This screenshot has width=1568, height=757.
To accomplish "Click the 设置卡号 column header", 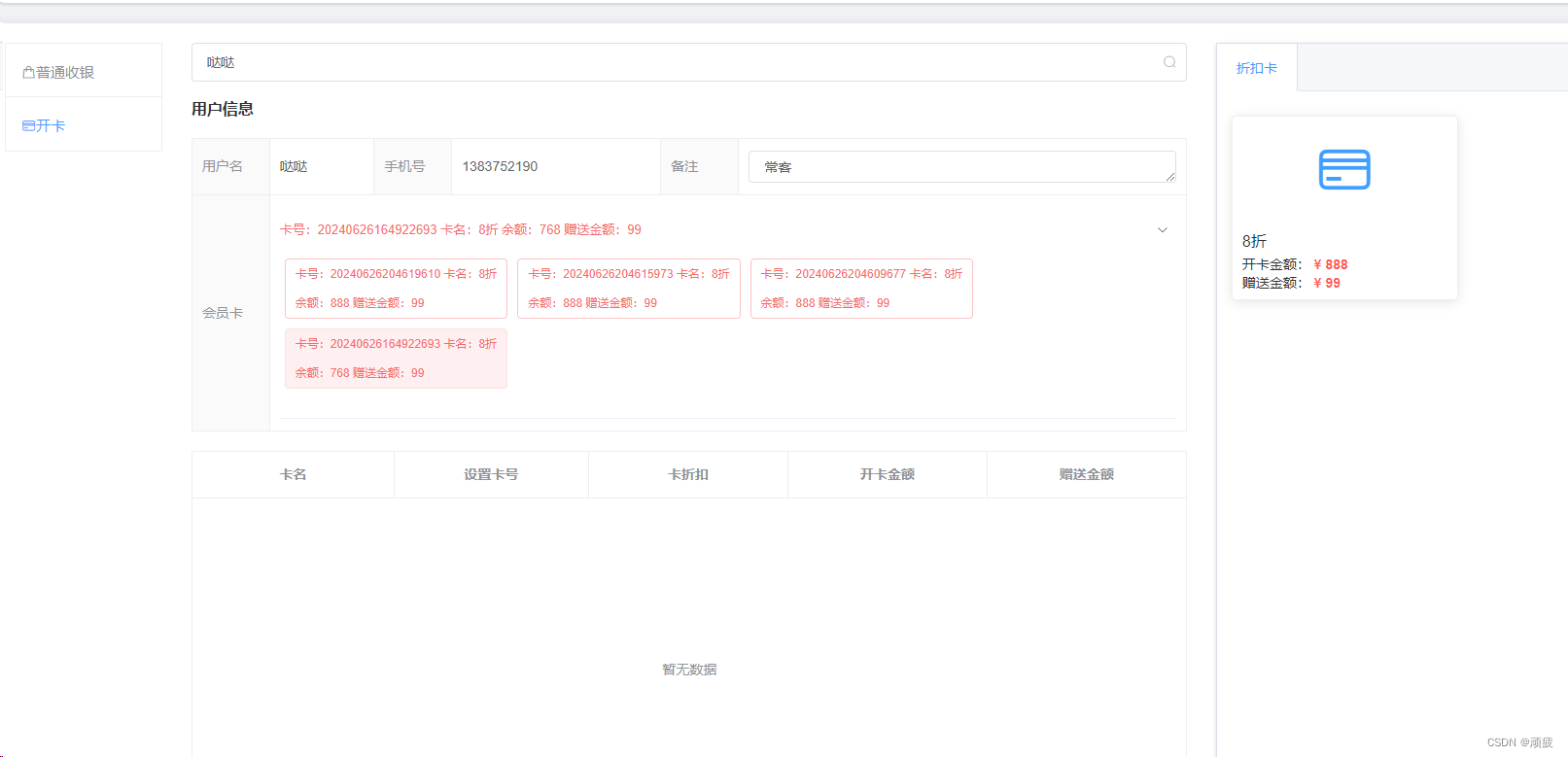I will [x=491, y=474].
